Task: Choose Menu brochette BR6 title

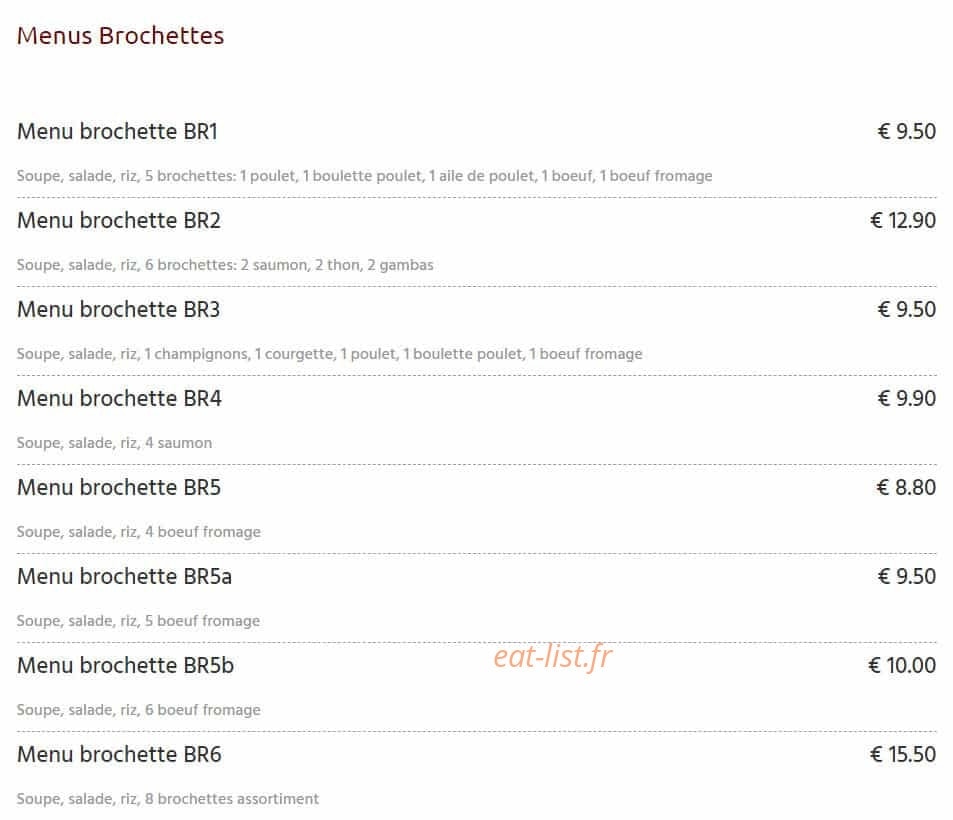Action: 119,754
